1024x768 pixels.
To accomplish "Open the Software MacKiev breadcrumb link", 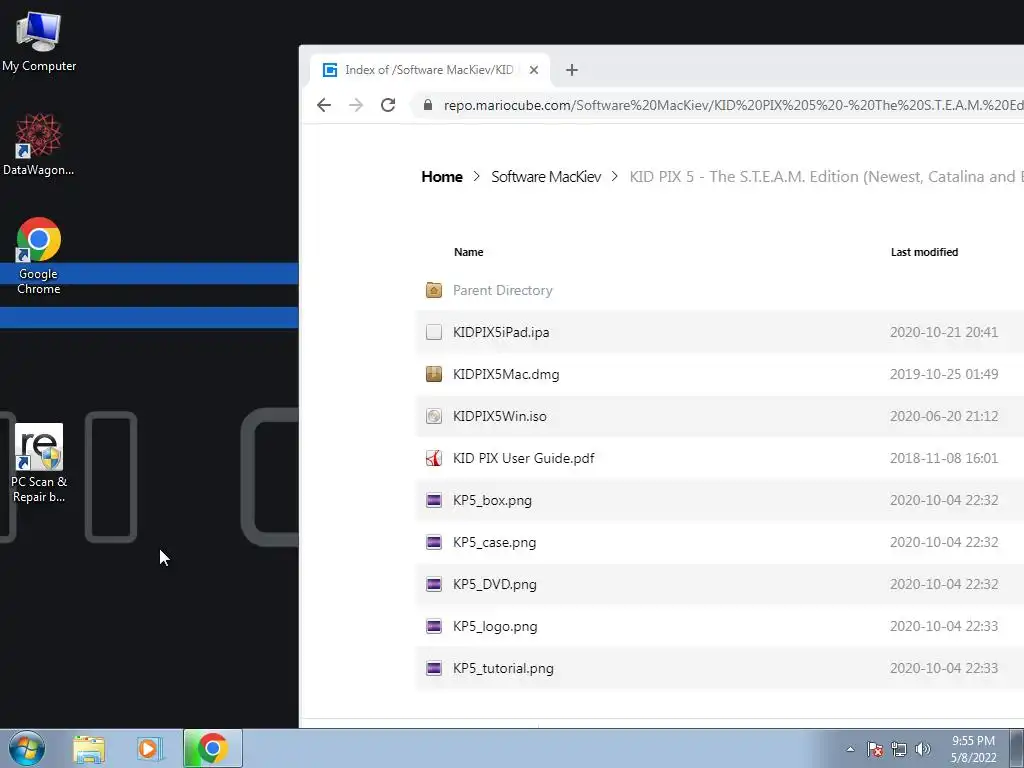I will [x=546, y=177].
